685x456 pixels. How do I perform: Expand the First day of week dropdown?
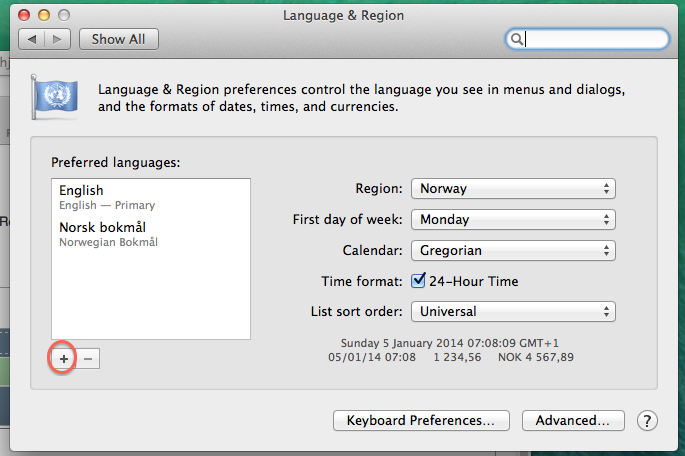(x=512, y=219)
